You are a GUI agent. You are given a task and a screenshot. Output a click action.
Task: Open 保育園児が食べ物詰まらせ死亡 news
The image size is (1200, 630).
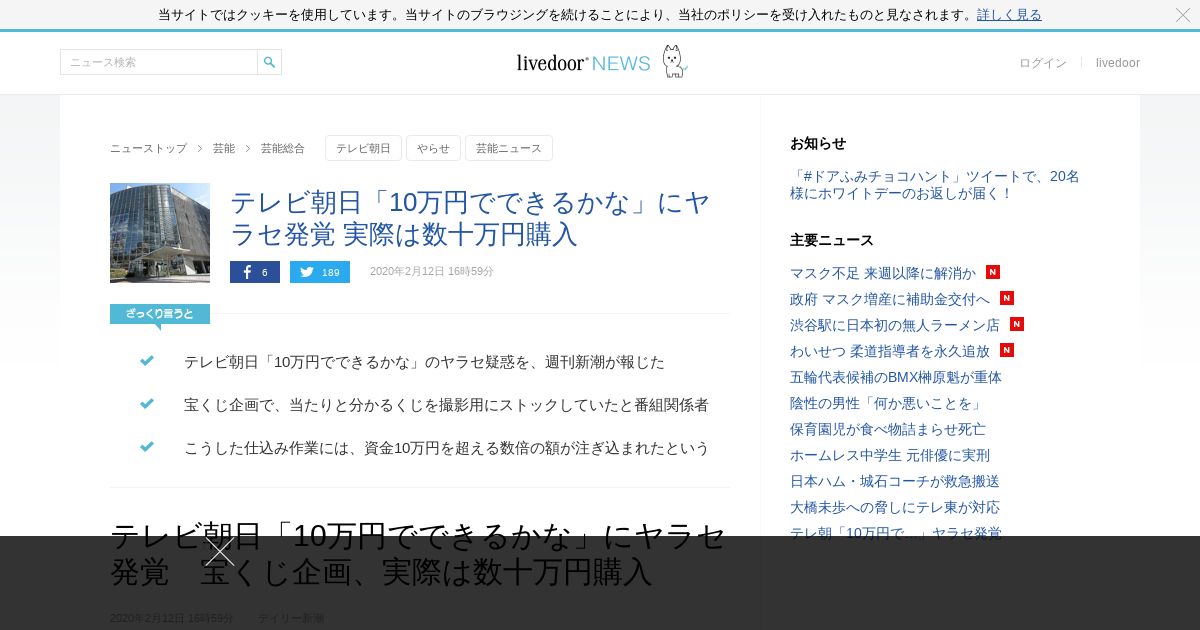coord(888,429)
